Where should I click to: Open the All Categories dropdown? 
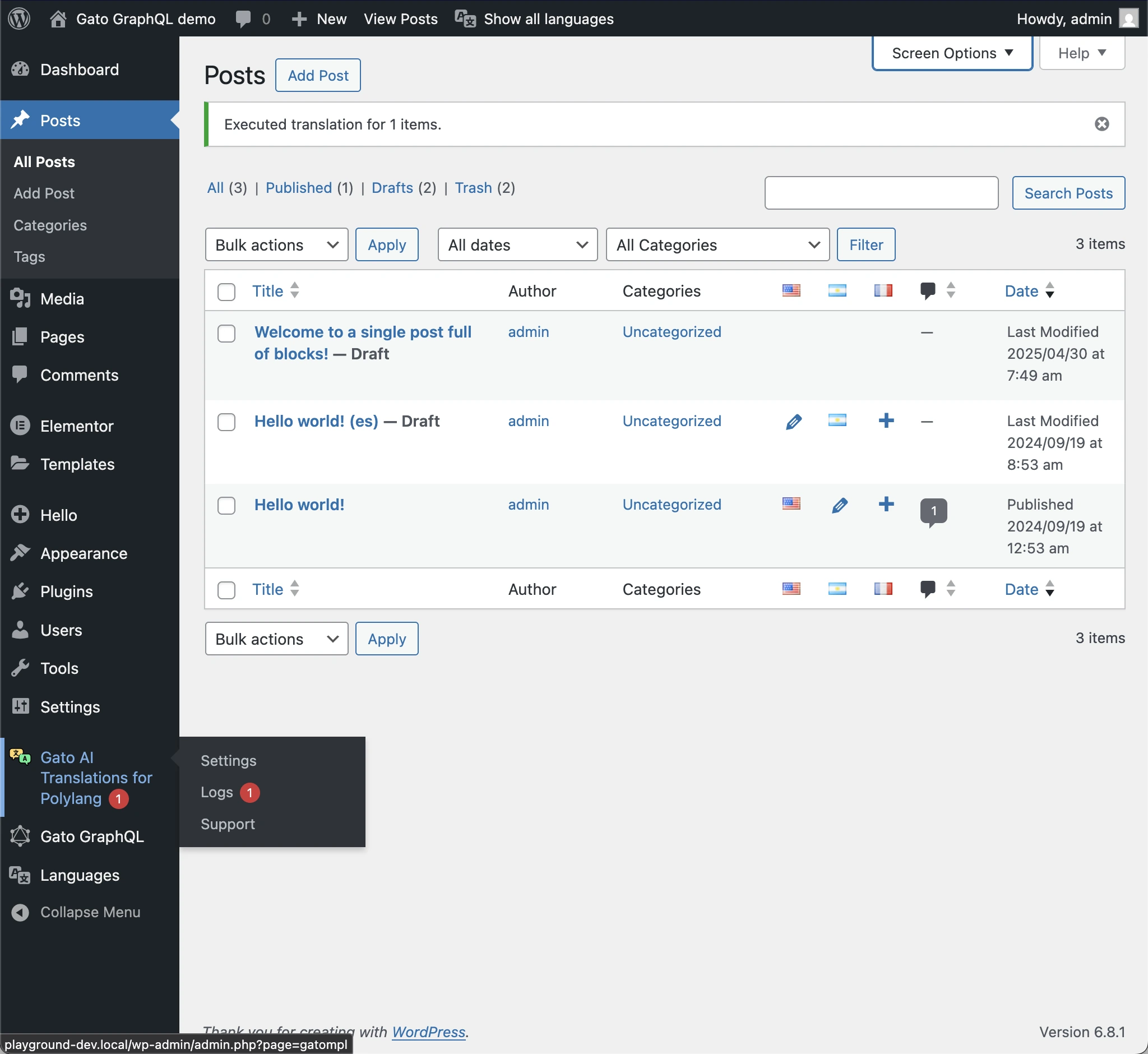tap(717, 244)
